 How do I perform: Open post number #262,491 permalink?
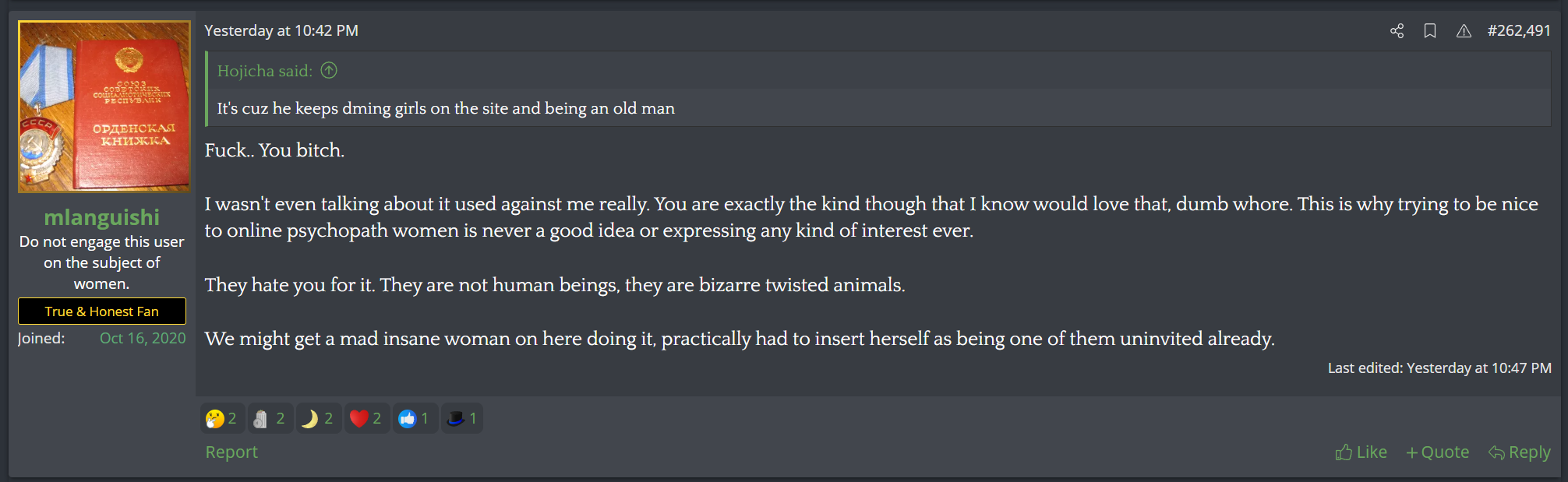(1519, 31)
